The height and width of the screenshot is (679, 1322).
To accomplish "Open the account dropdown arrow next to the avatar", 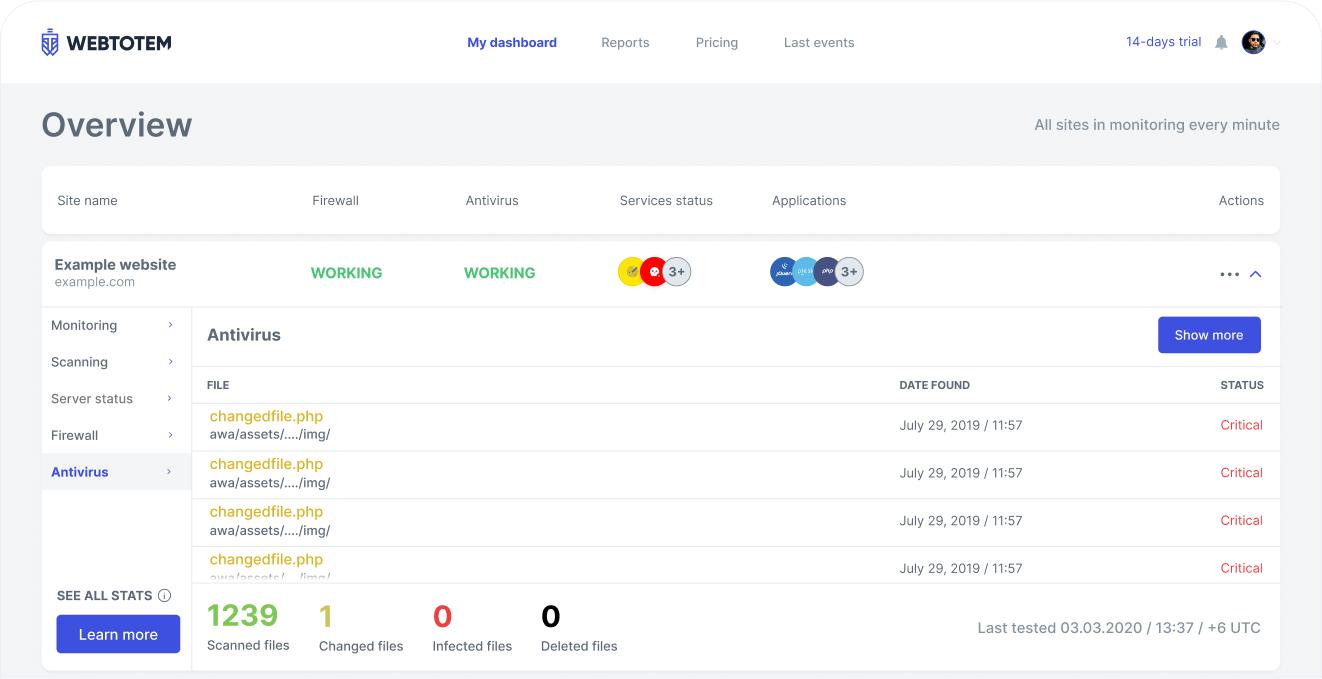I will pyautogui.click(x=1277, y=43).
